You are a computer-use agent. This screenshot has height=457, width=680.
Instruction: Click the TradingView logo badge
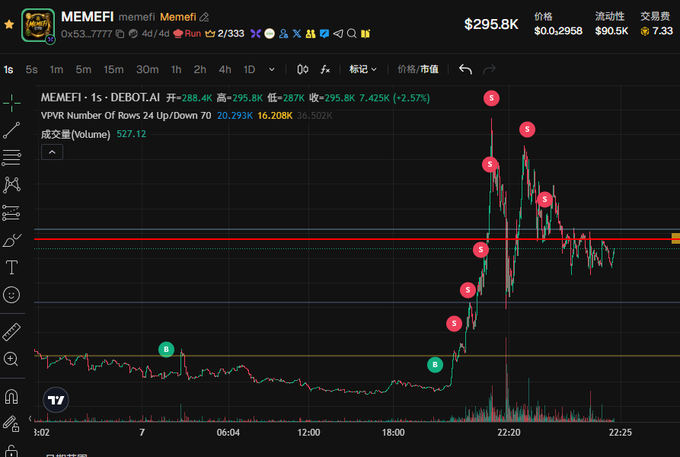[x=56, y=400]
